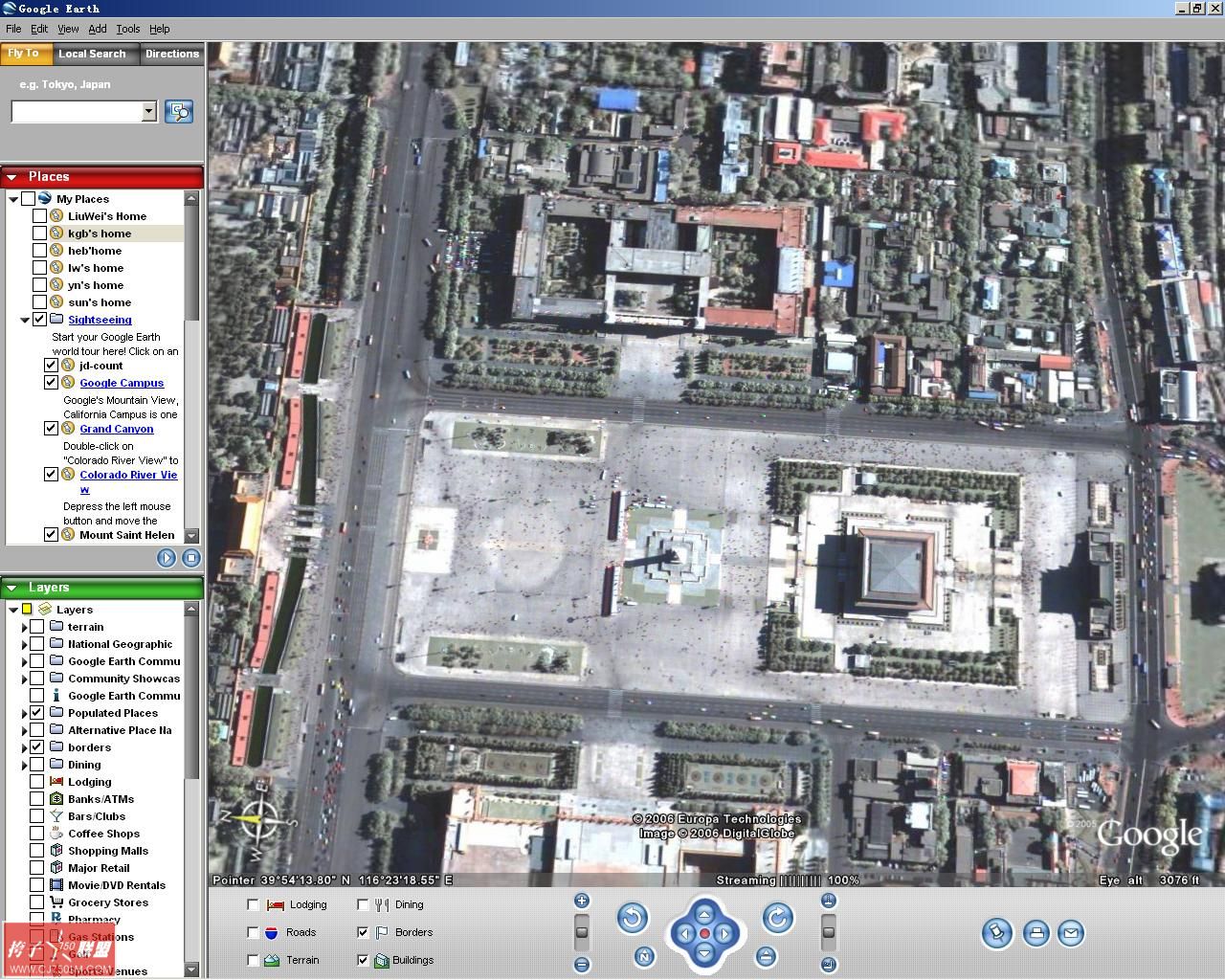Check the Major Retail layer checkbox
This screenshot has width=1225, height=980.
[36, 868]
